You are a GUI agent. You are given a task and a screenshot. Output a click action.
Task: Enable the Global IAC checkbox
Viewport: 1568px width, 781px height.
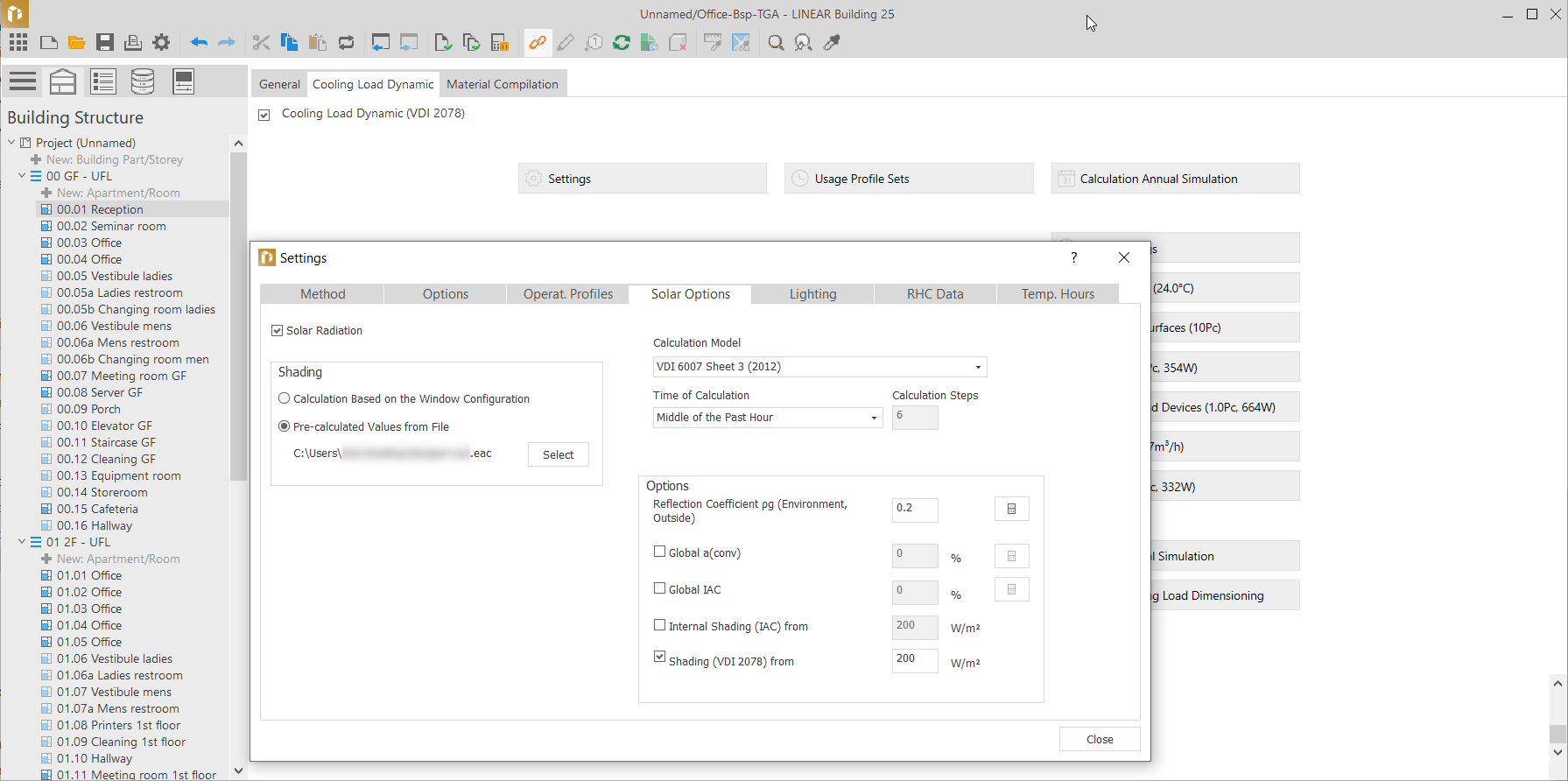point(660,589)
